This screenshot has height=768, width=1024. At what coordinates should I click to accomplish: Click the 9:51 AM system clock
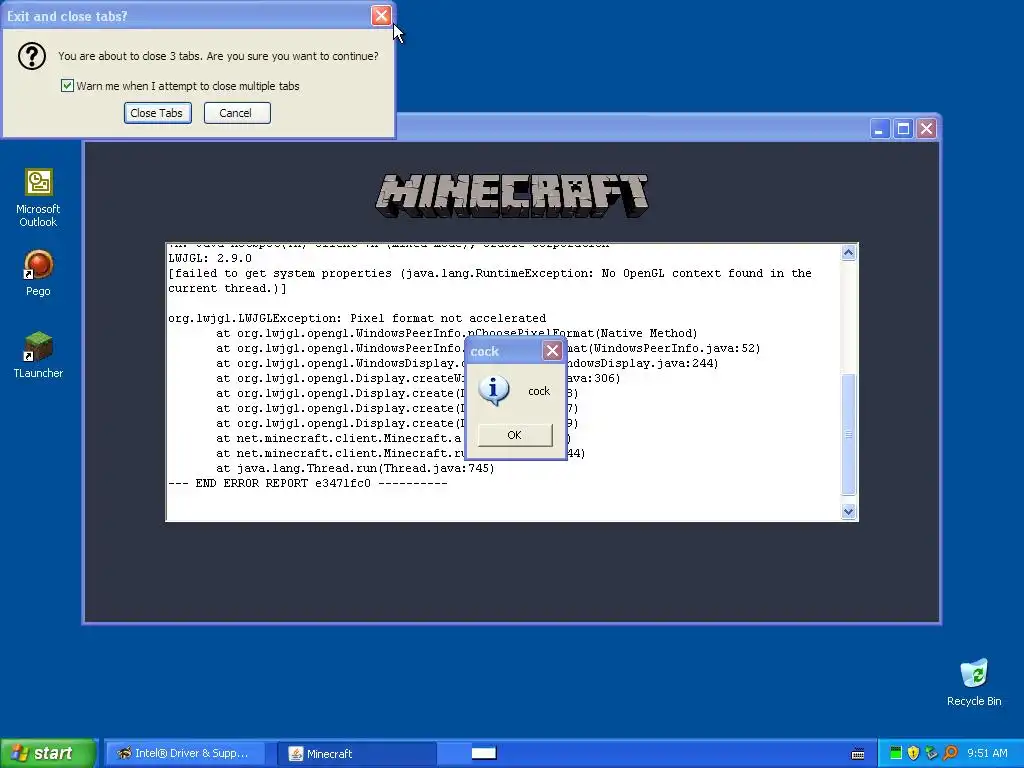point(987,753)
